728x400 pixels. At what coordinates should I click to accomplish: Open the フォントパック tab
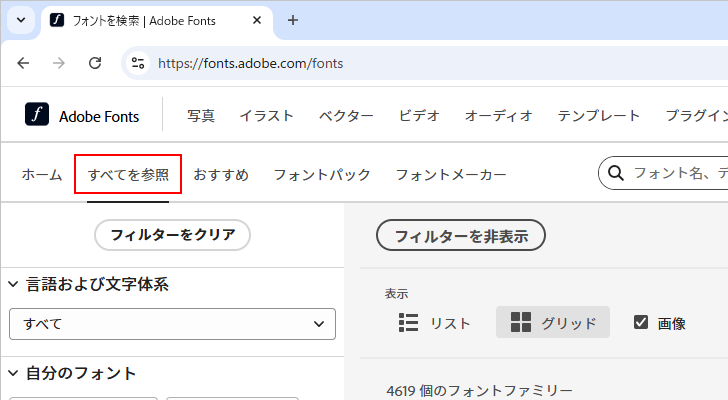pyautogui.click(x=322, y=175)
